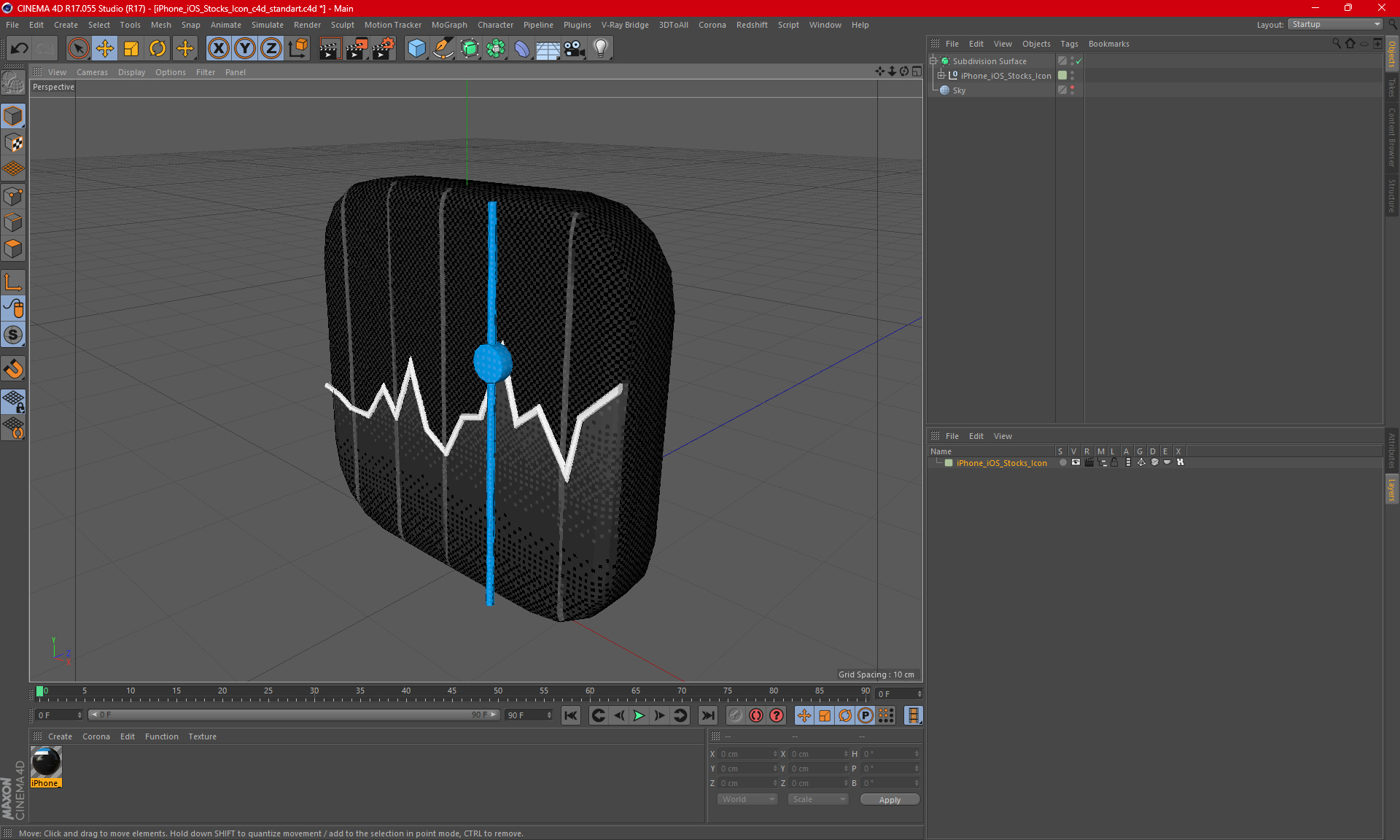Click the Apply button
Screen dimensions: 1400x840
click(890, 800)
